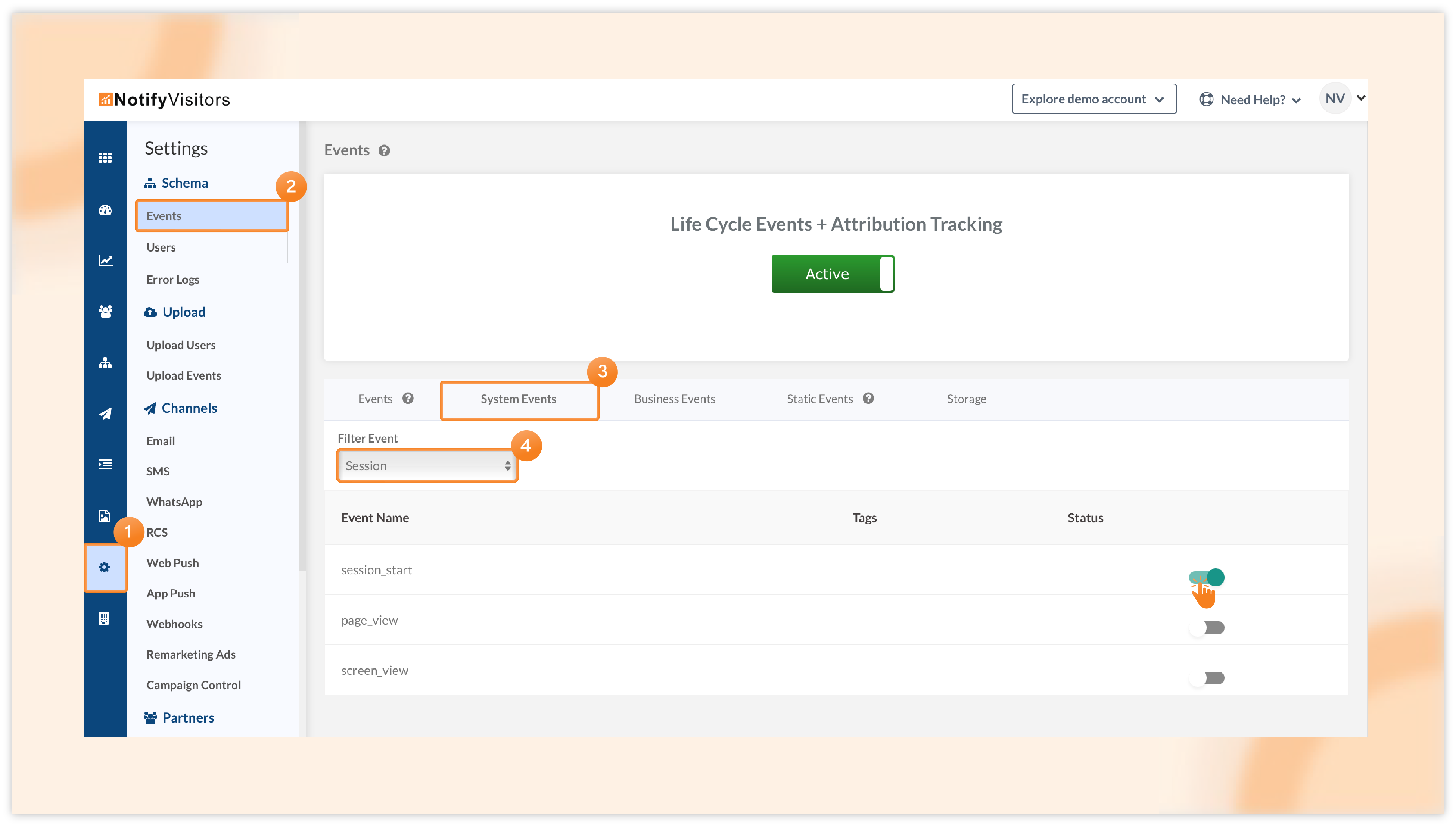
Task: Click the help icon beside Events heading
Action: [x=384, y=150]
